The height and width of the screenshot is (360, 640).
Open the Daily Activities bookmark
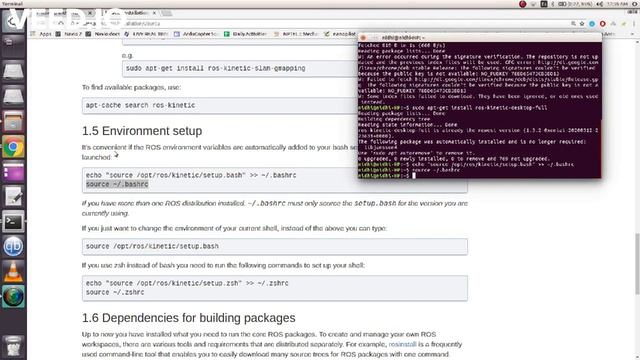(x=245, y=34)
